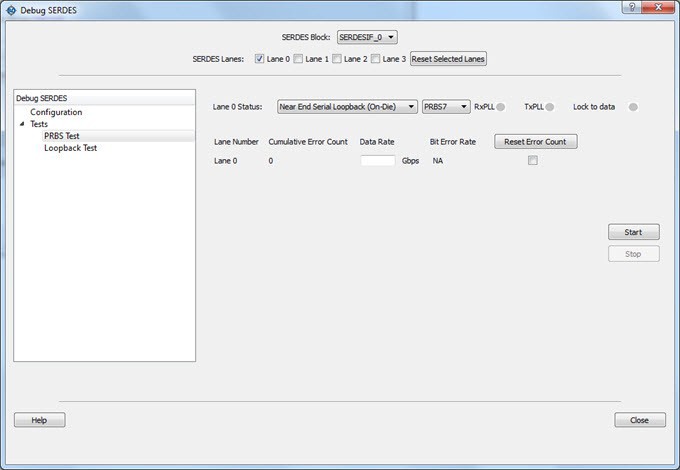The image size is (680, 470).
Task: Uncheck the Lane 0 checkbox
Action: [x=260, y=59]
